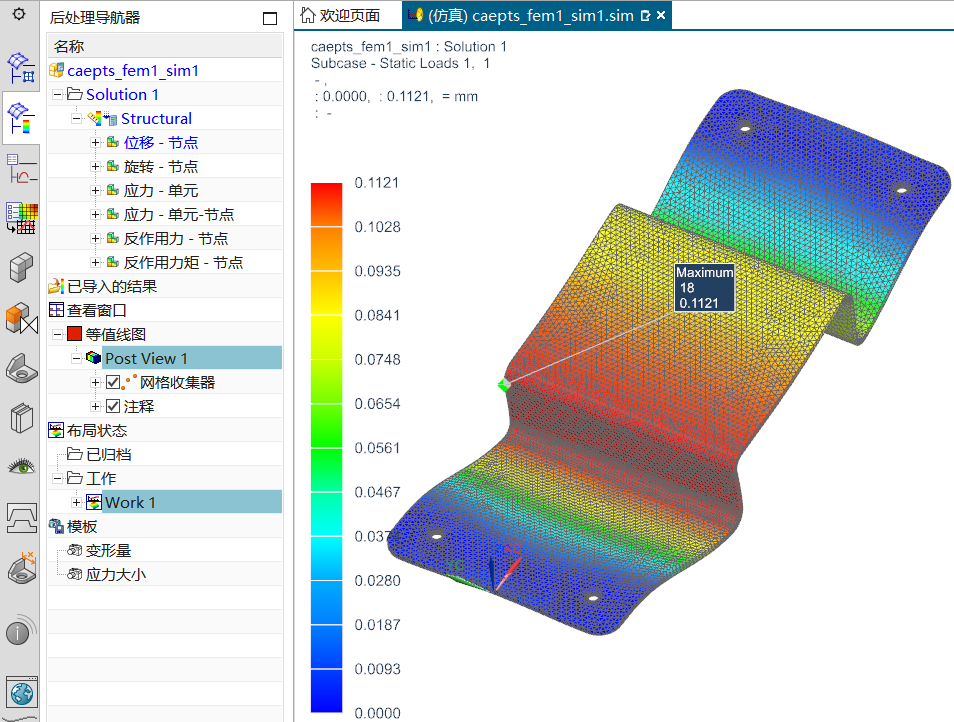Expand the 网格收集器 node
This screenshot has height=722, width=954.
(x=95, y=382)
